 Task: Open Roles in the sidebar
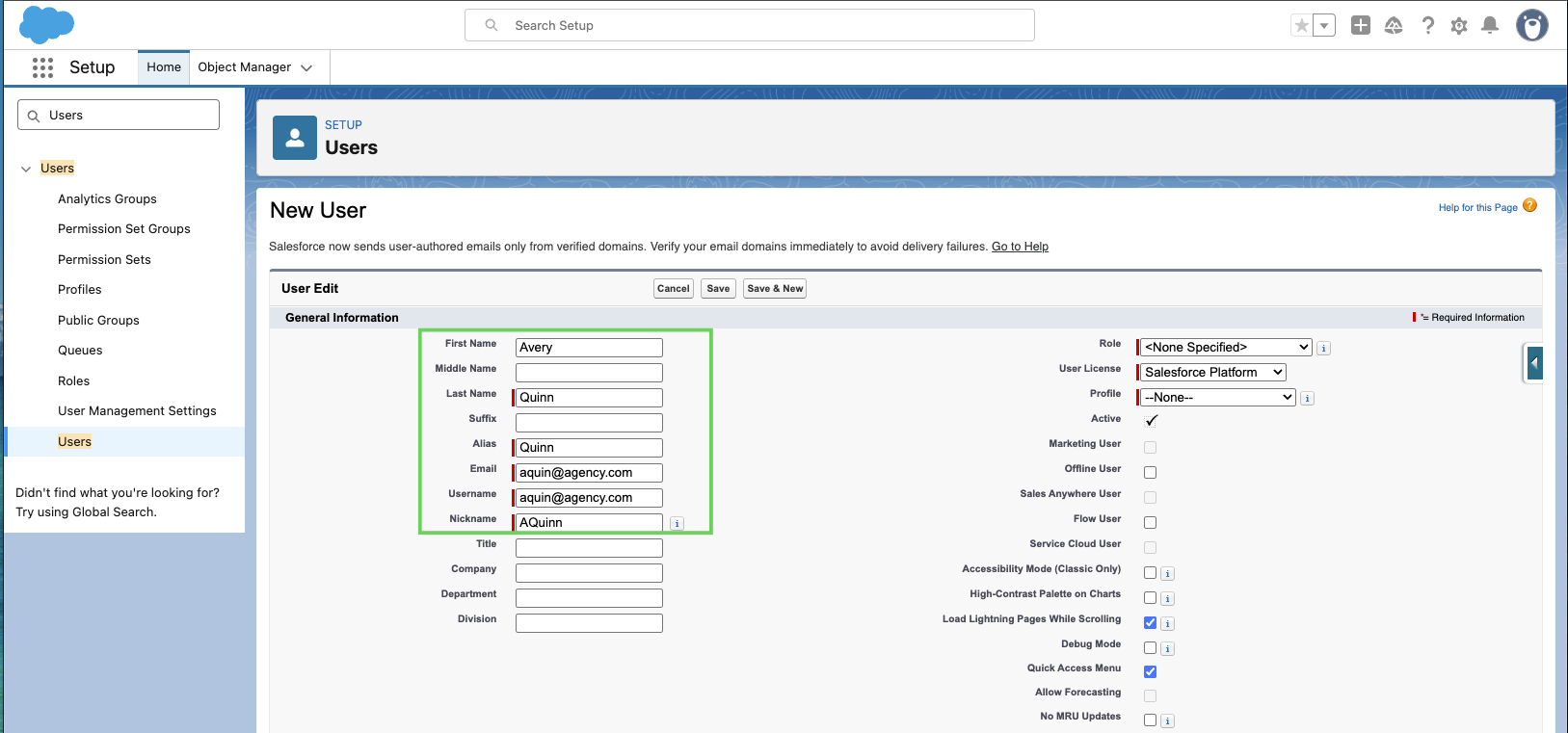(73, 381)
